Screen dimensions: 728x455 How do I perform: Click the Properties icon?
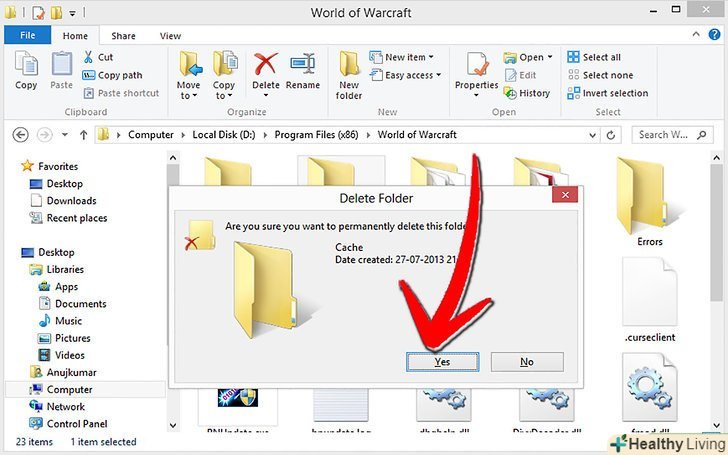coord(477,65)
